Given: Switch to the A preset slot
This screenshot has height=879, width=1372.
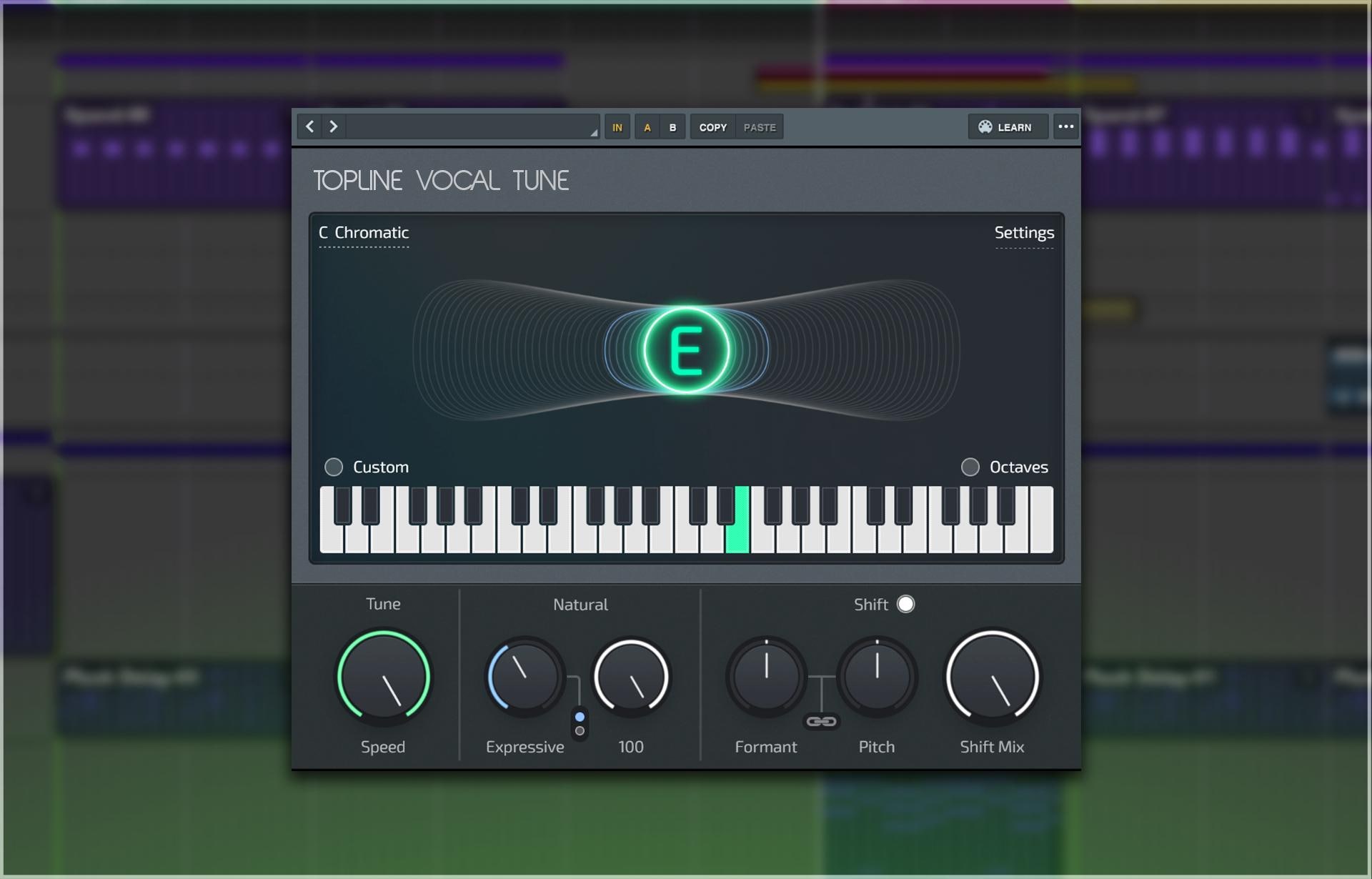Looking at the screenshot, I should click(647, 127).
